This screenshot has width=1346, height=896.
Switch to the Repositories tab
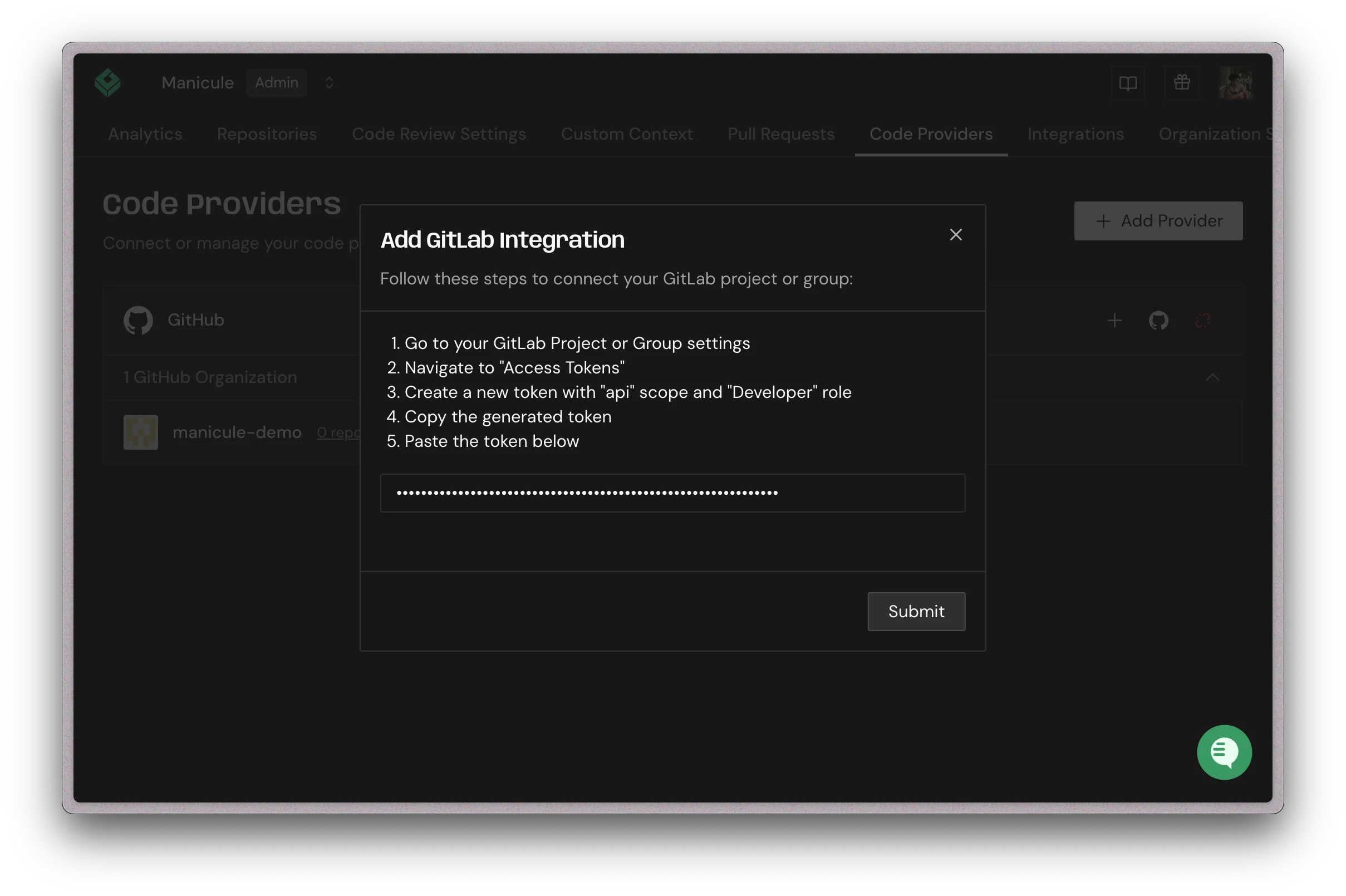267,134
